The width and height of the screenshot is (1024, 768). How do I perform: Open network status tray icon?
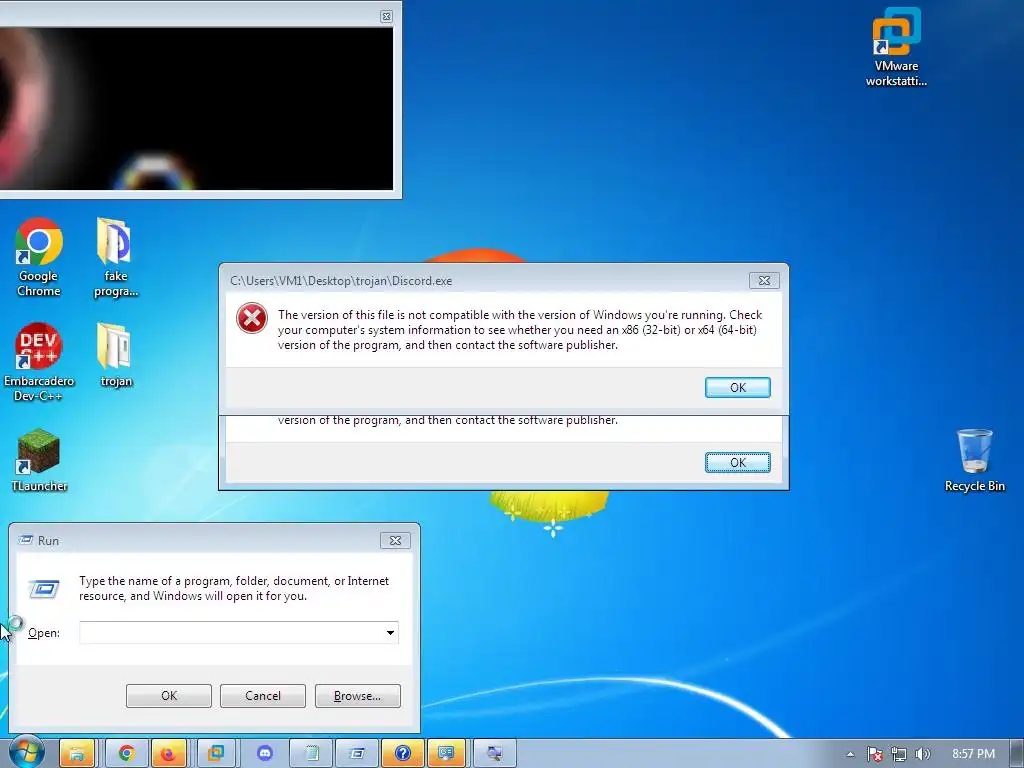(x=899, y=754)
